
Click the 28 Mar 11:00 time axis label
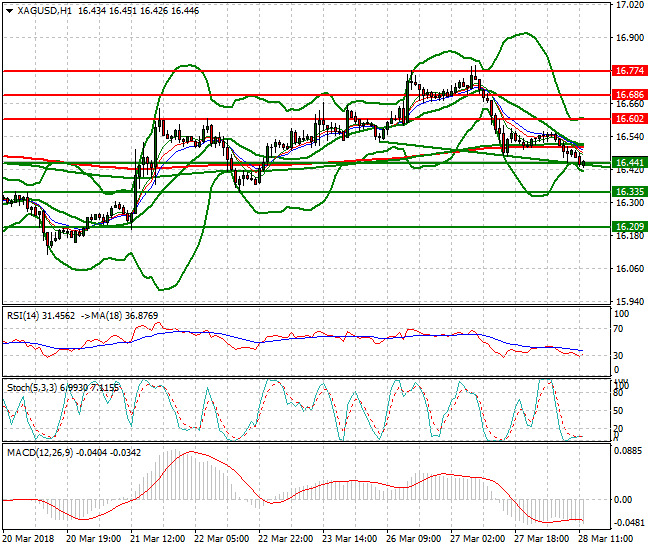pyautogui.click(x=606, y=539)
